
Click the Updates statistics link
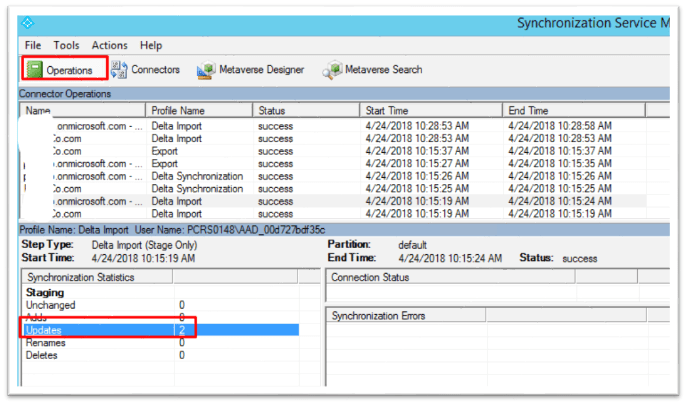44,330
